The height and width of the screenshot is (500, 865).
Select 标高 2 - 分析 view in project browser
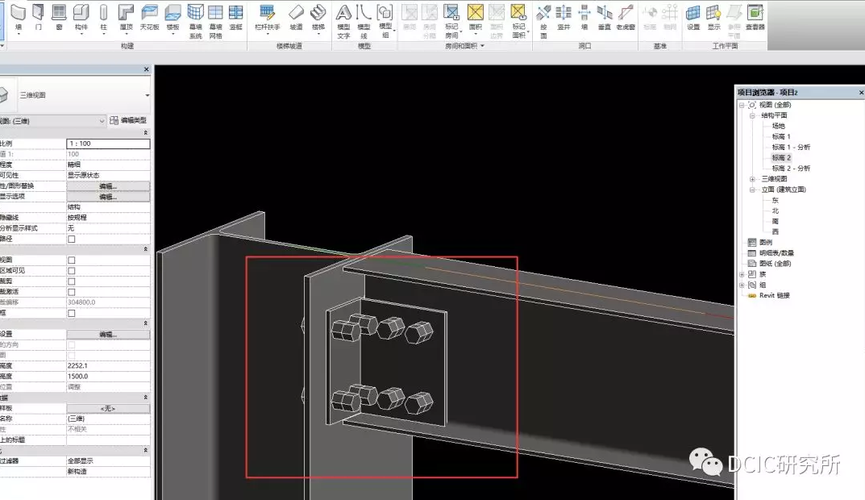[791, 168]
